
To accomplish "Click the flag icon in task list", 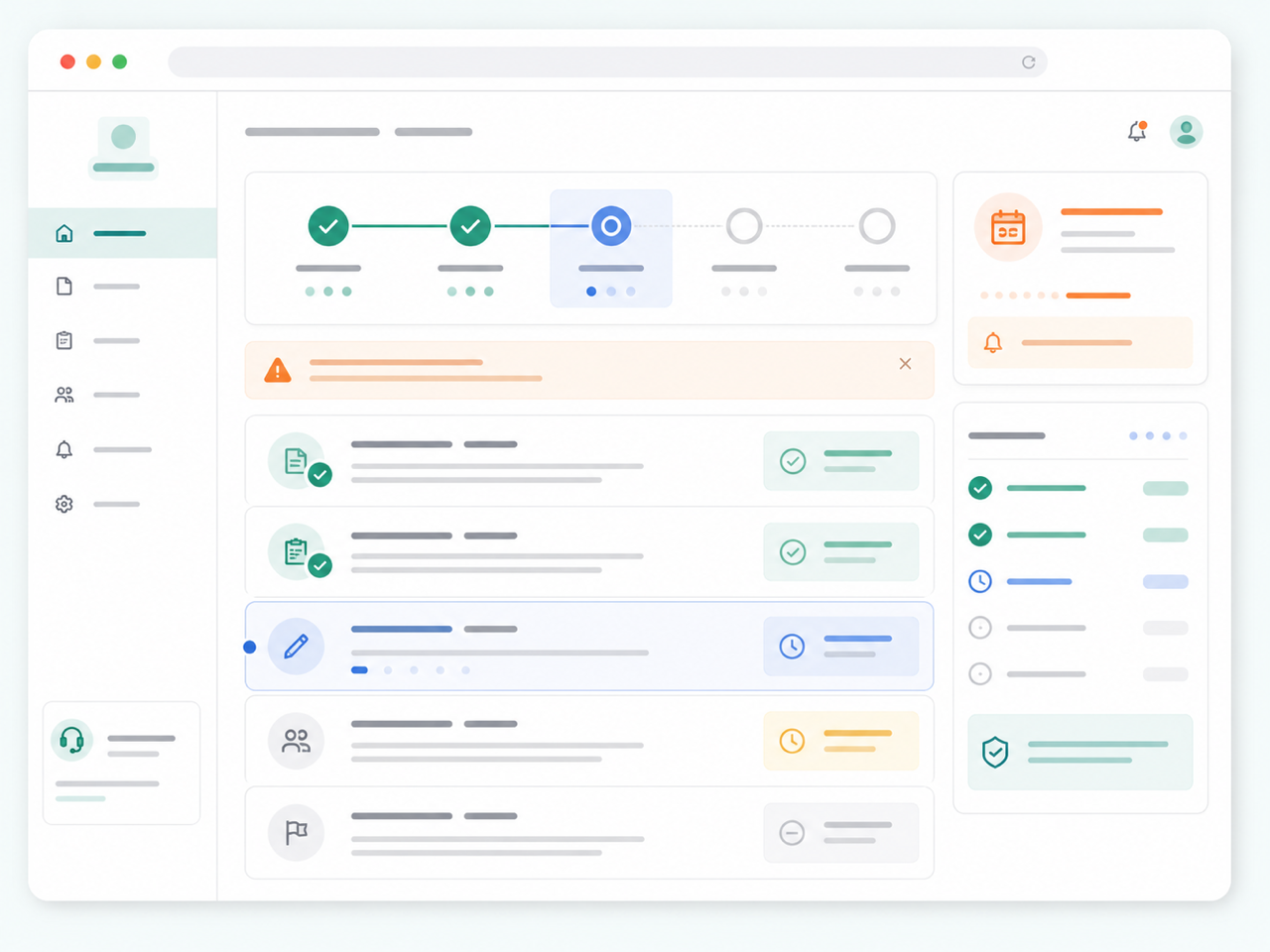I will 296,833.
